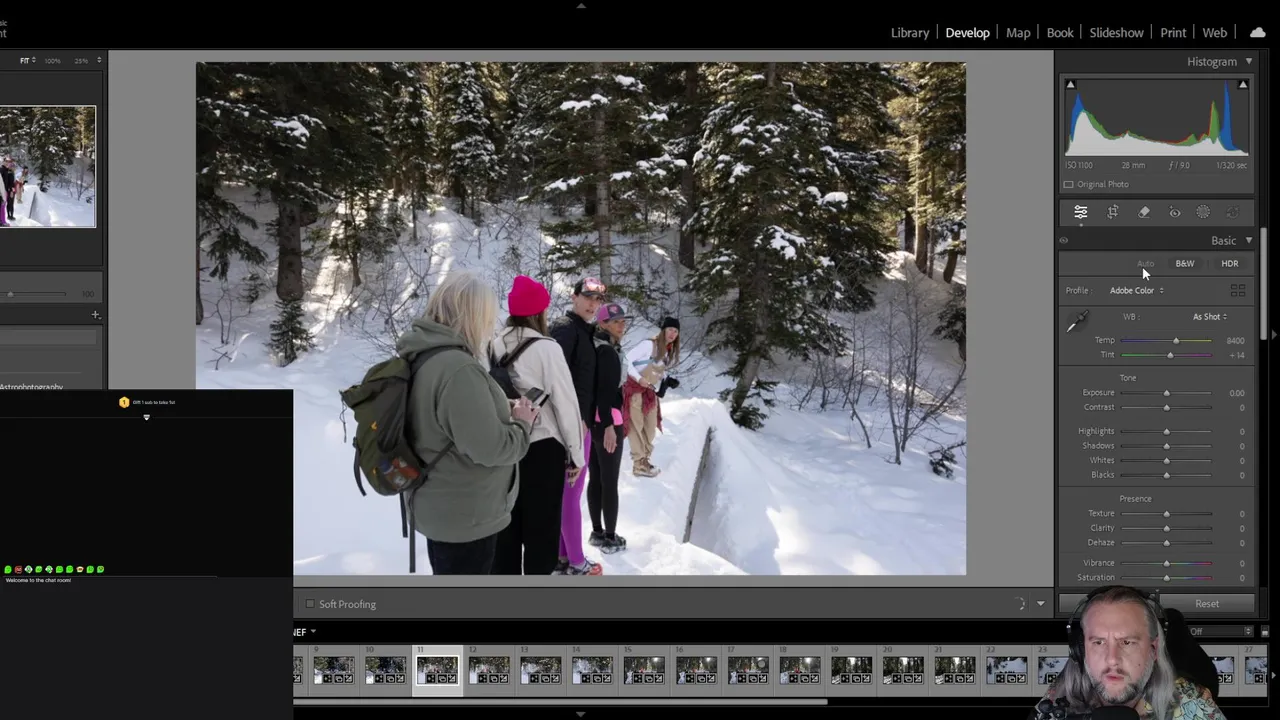
Task: Toggle the highlight clipping indicator triangle
Action: pyautogui.click(x=1243, y=85)
